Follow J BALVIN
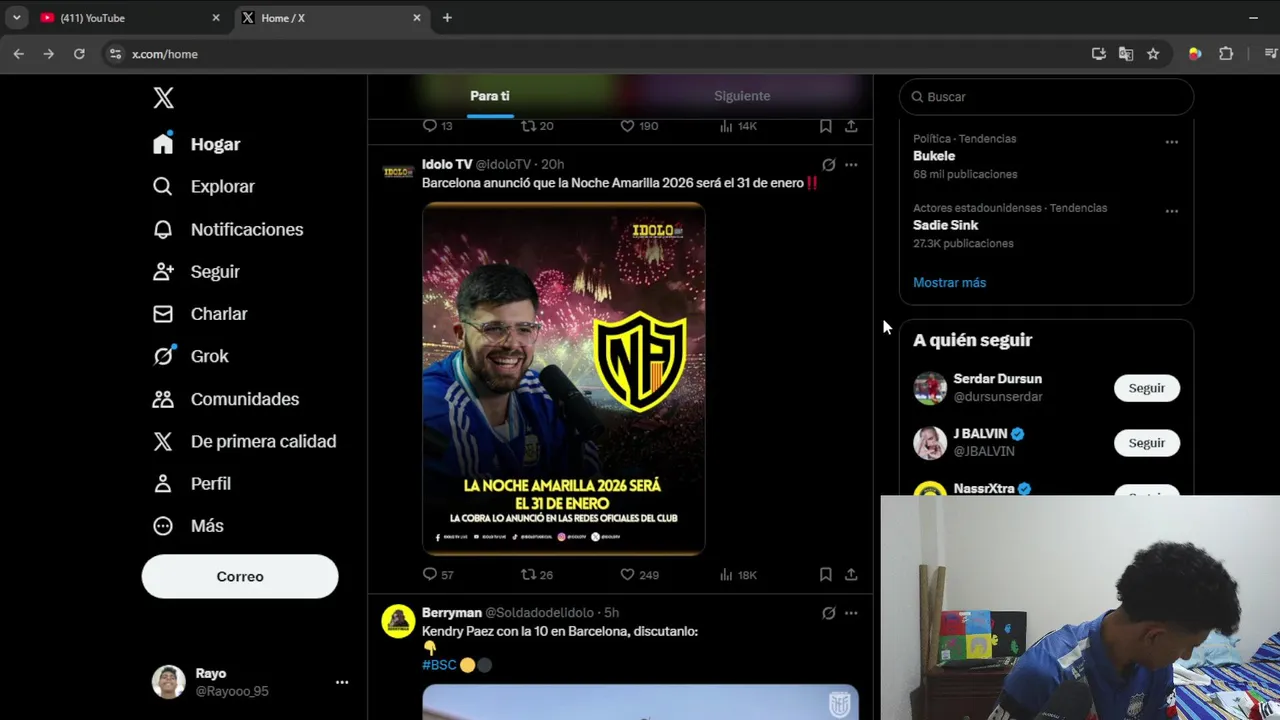 (1147, 443)
